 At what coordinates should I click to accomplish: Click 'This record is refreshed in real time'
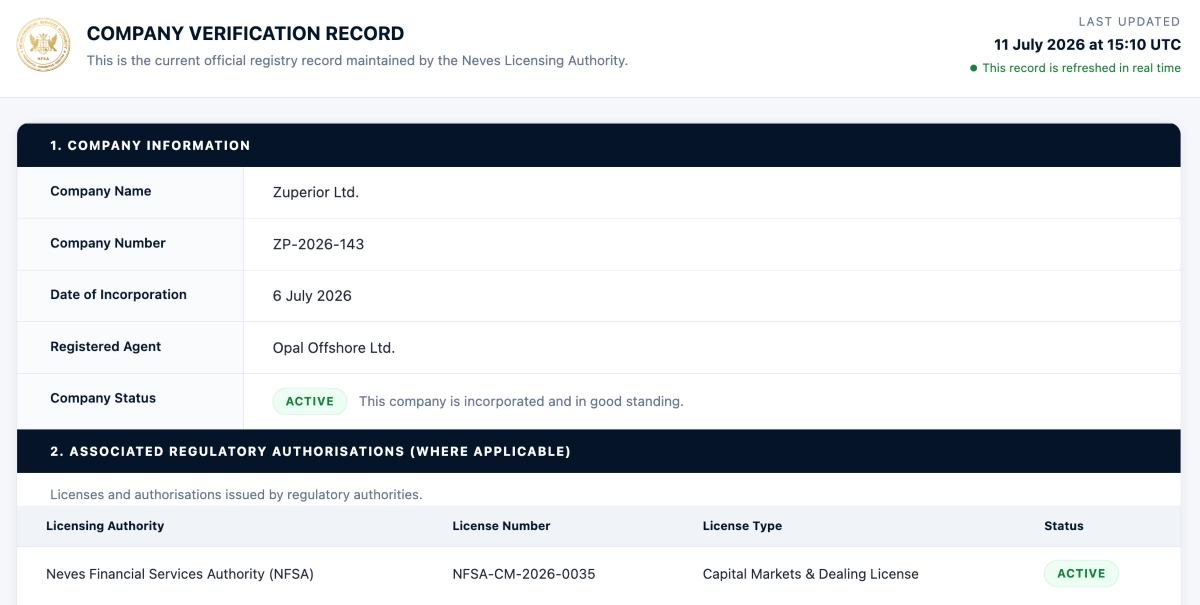[x=1081, y=68]
